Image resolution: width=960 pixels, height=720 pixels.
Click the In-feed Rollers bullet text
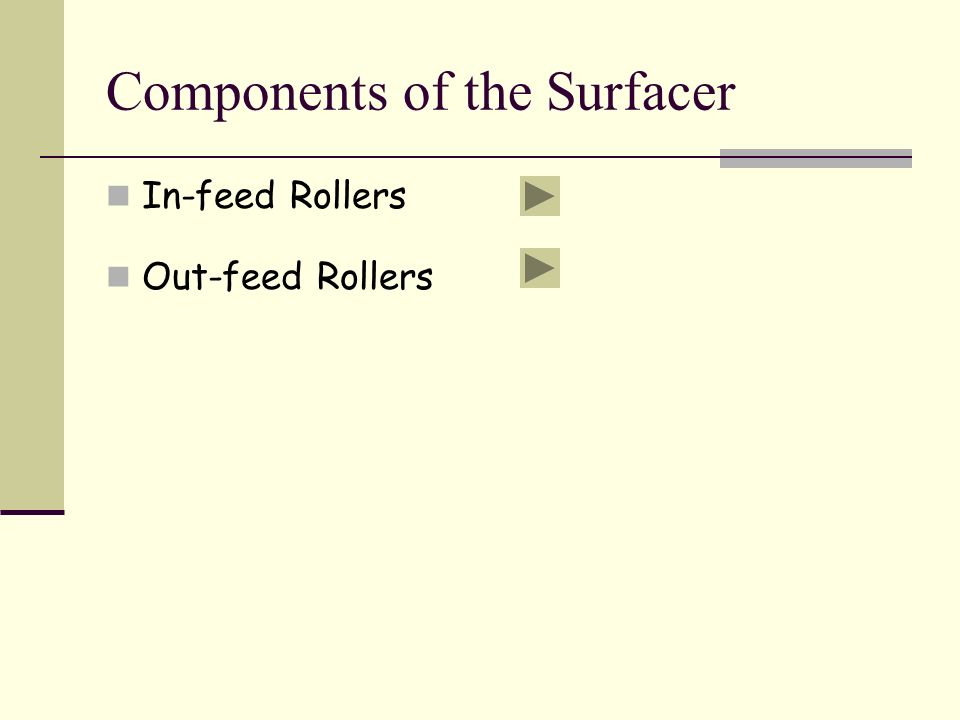click(x=274, y=196)
